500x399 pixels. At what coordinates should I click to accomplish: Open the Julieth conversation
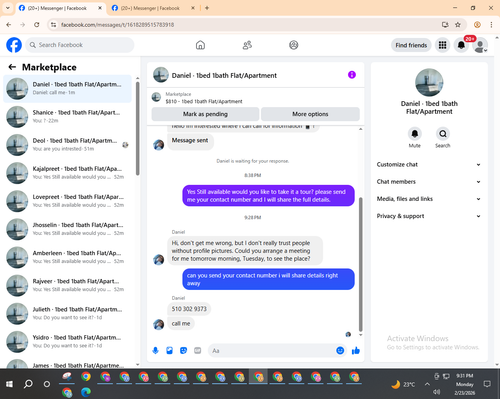click(67, 313)
